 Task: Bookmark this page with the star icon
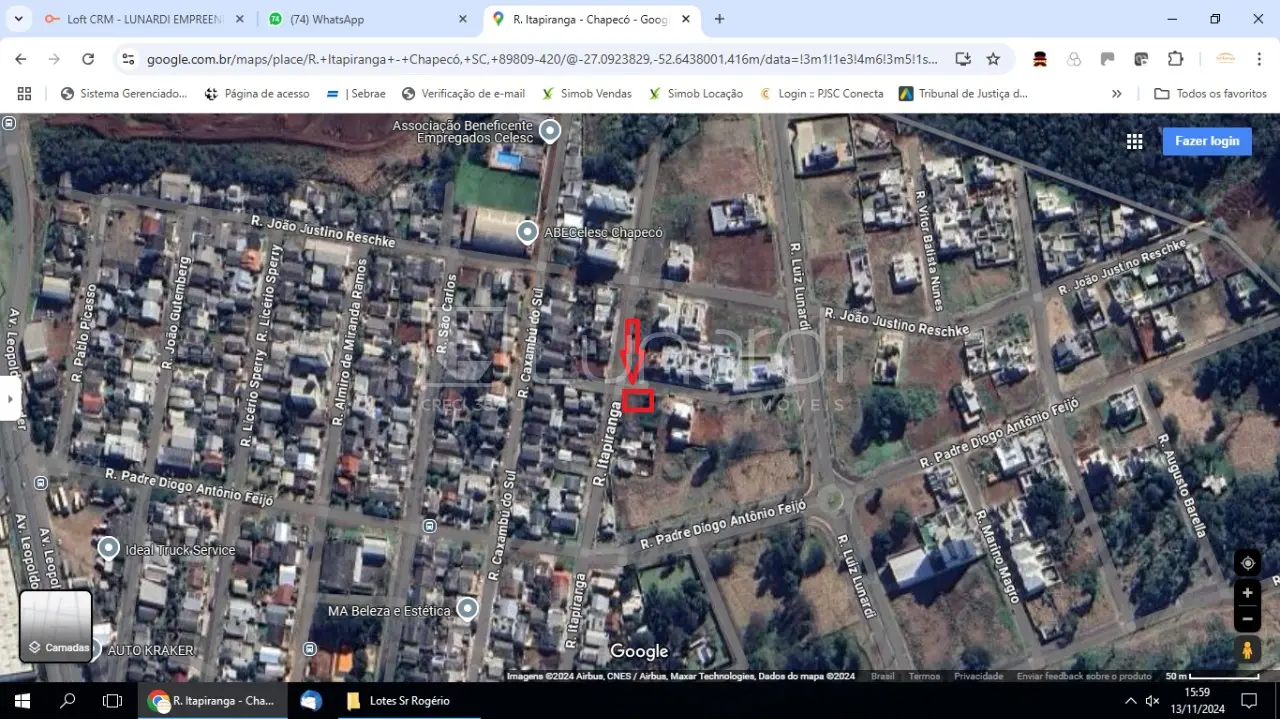coord(993,59)
